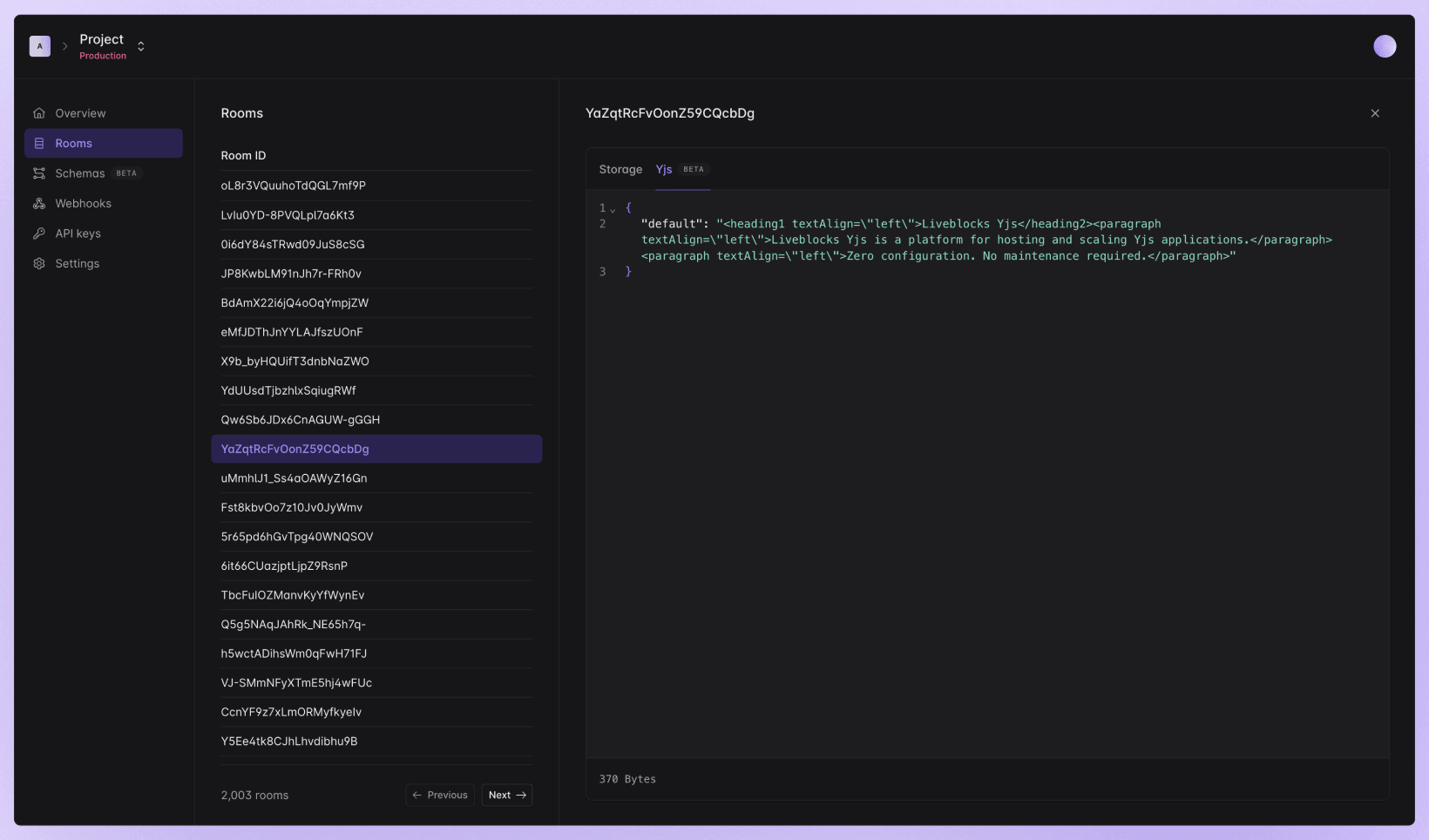Click the Webhooks icon in sidebar
The width and height of the screenshot is (1429, 840).
[x=38, y=203]
